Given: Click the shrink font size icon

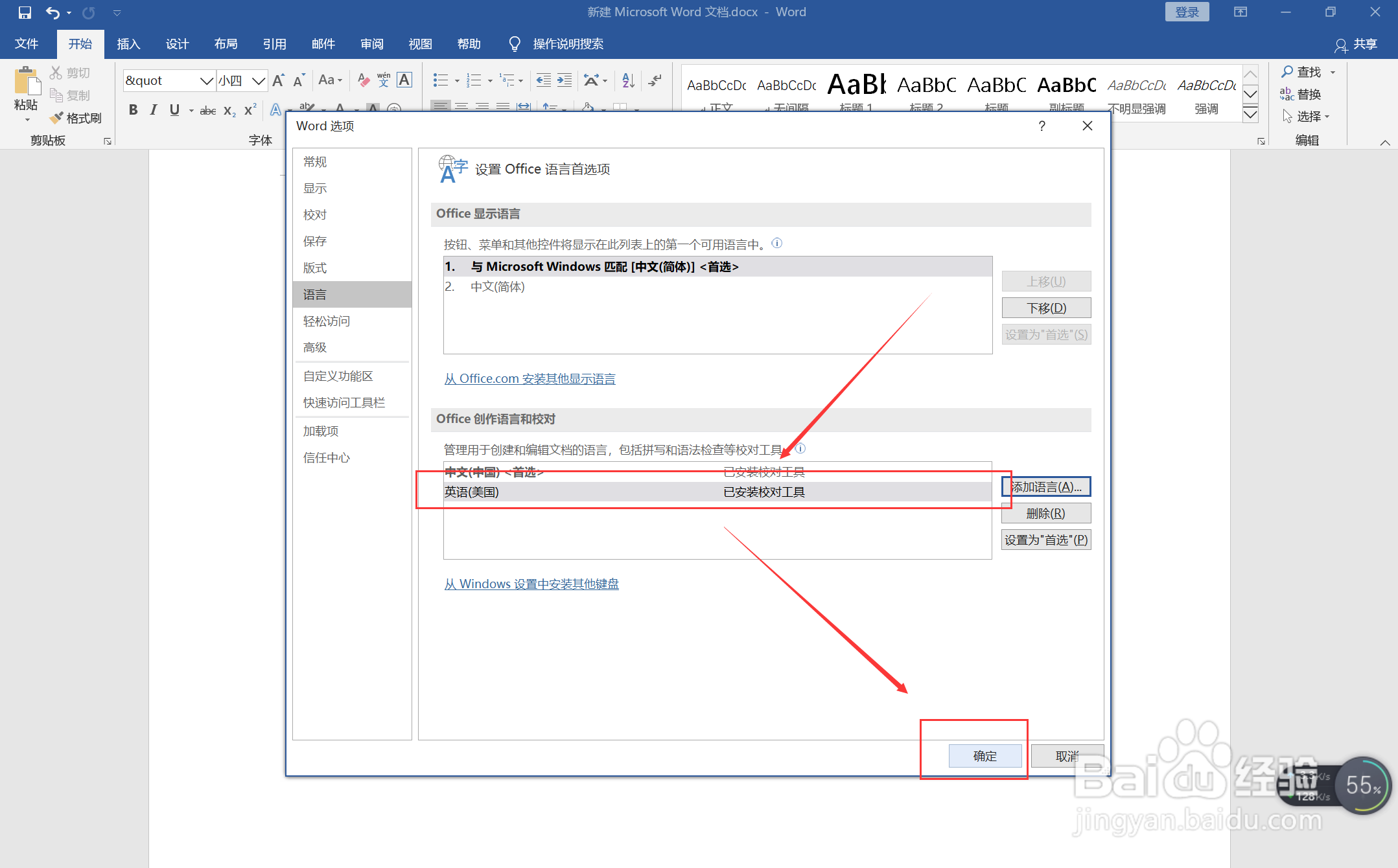Looking at the screenshot, I should (299, 80).
